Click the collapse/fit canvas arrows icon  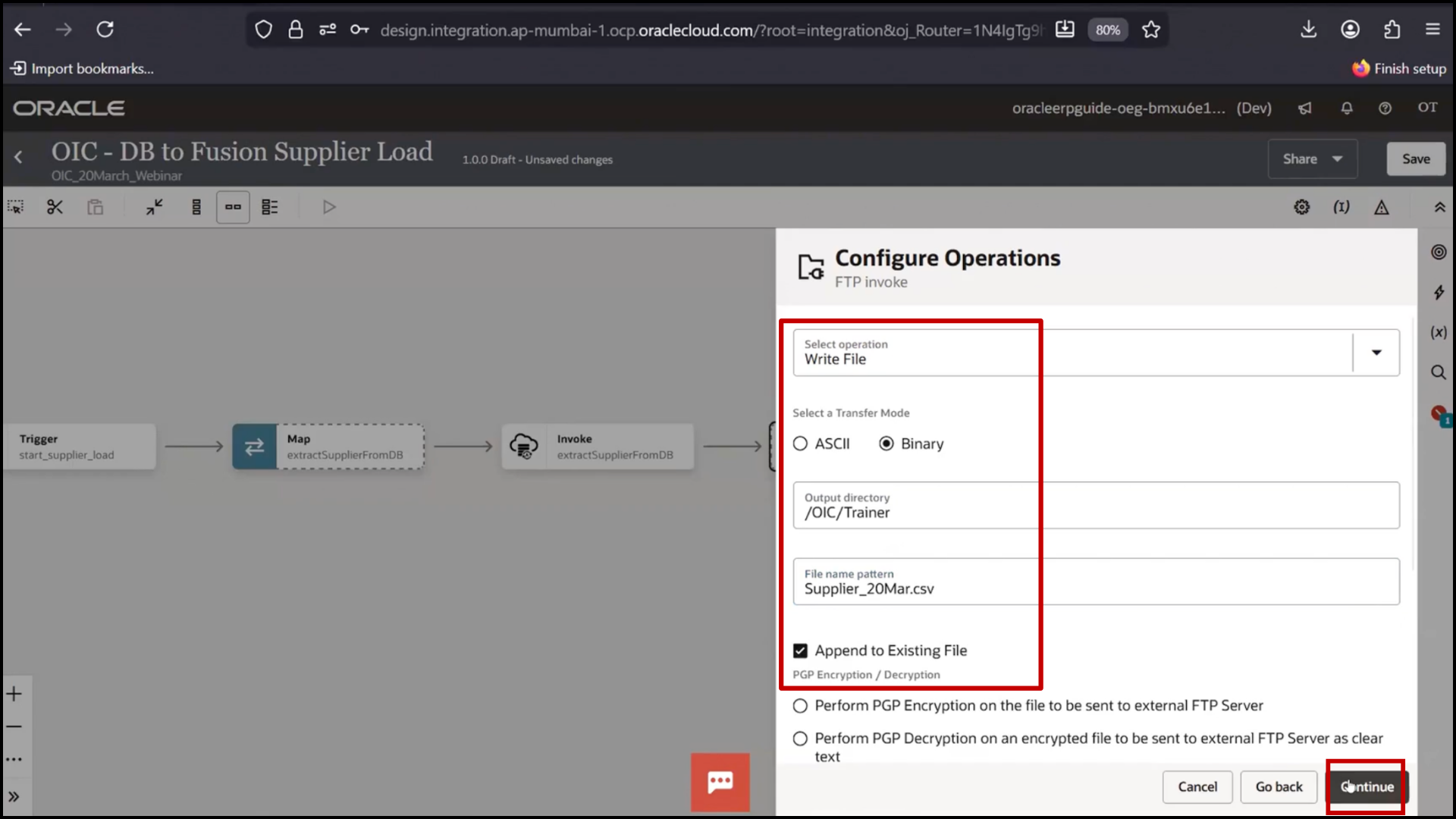pos(155,207)
